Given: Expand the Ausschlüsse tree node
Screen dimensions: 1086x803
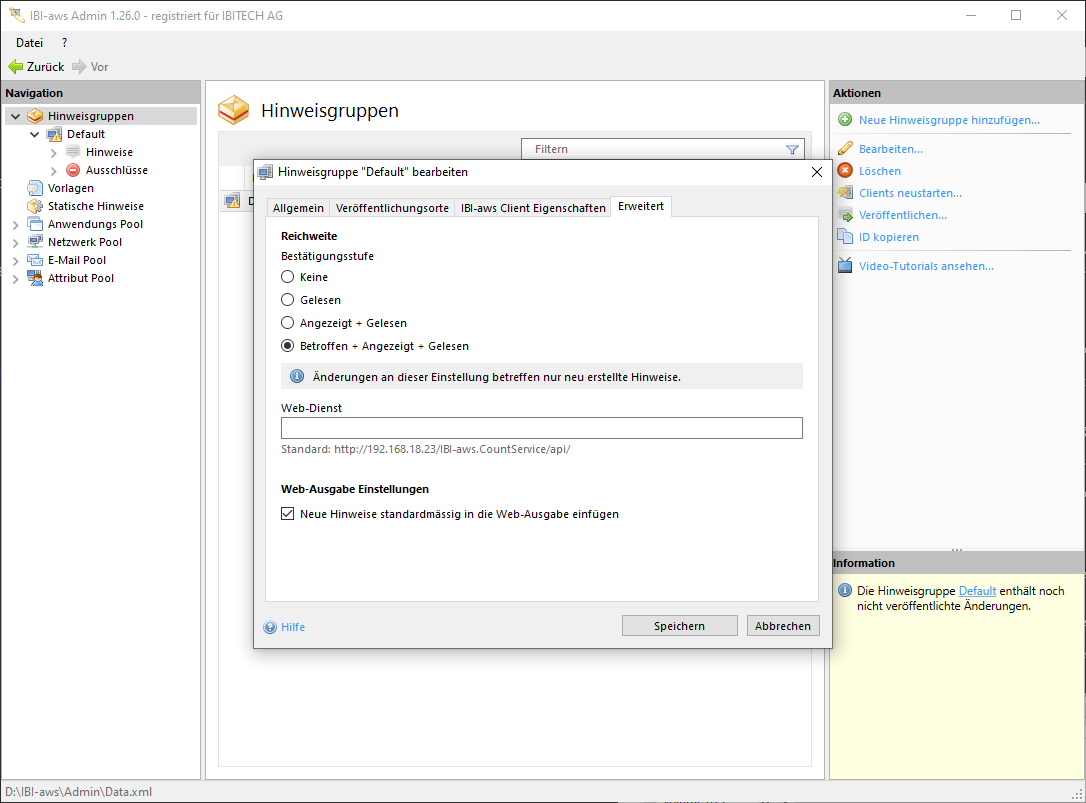Looking at the screenshot, I should (53, 170).
